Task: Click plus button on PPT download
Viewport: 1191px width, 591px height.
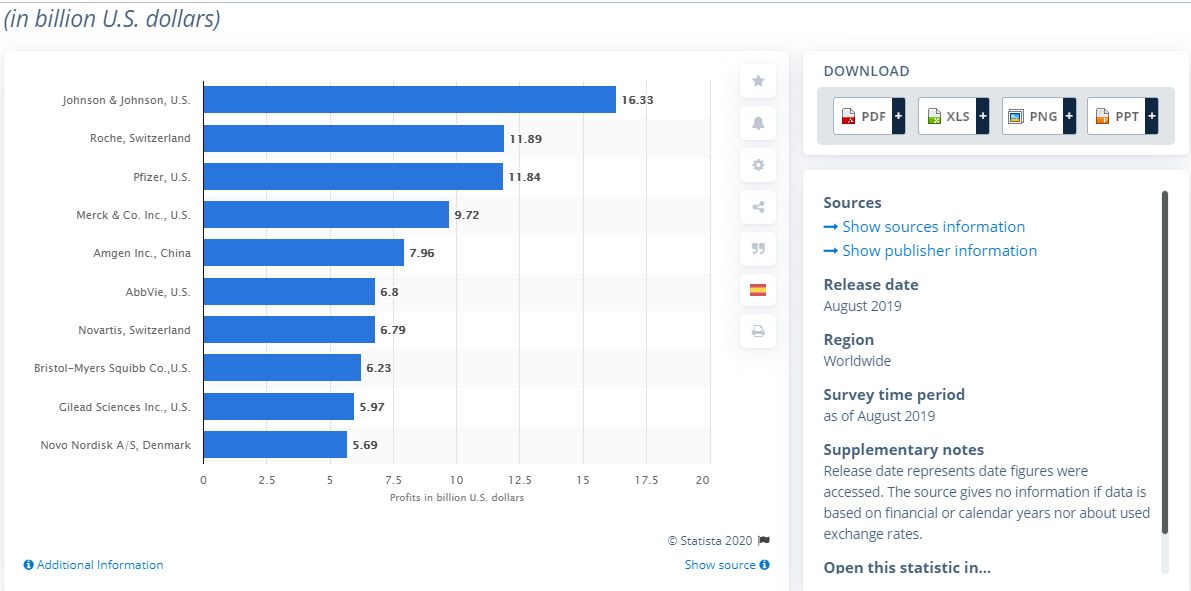Action: pos(1152,116)
